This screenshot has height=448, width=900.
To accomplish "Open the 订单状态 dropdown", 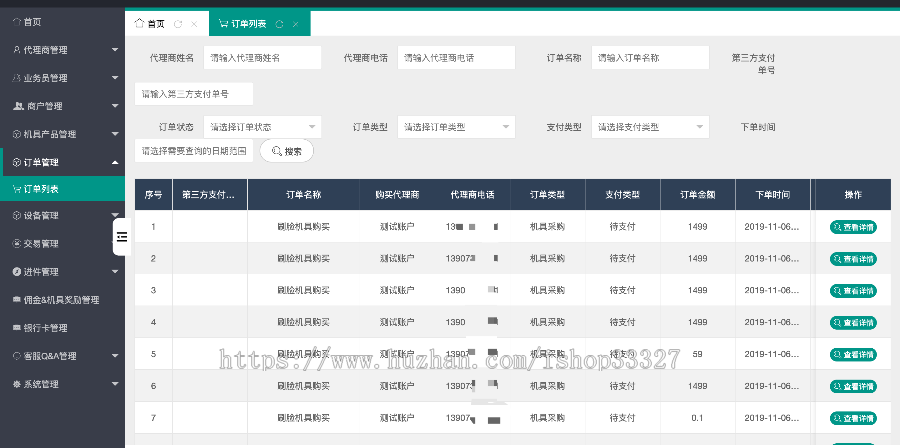I will [x=262, y=127].
